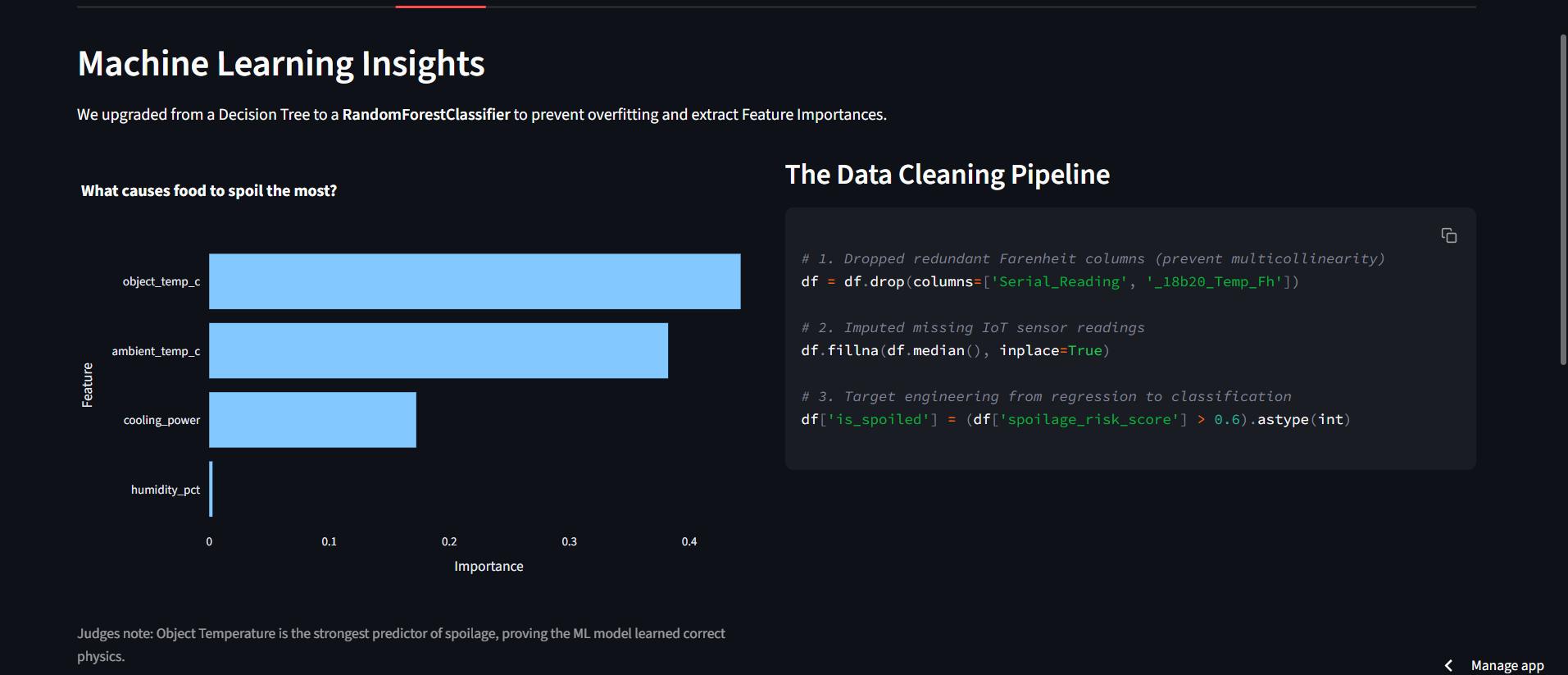Click the 'Judges note' caption text
The width and height of the screenshot is (1568, 675).
point(401,634)
